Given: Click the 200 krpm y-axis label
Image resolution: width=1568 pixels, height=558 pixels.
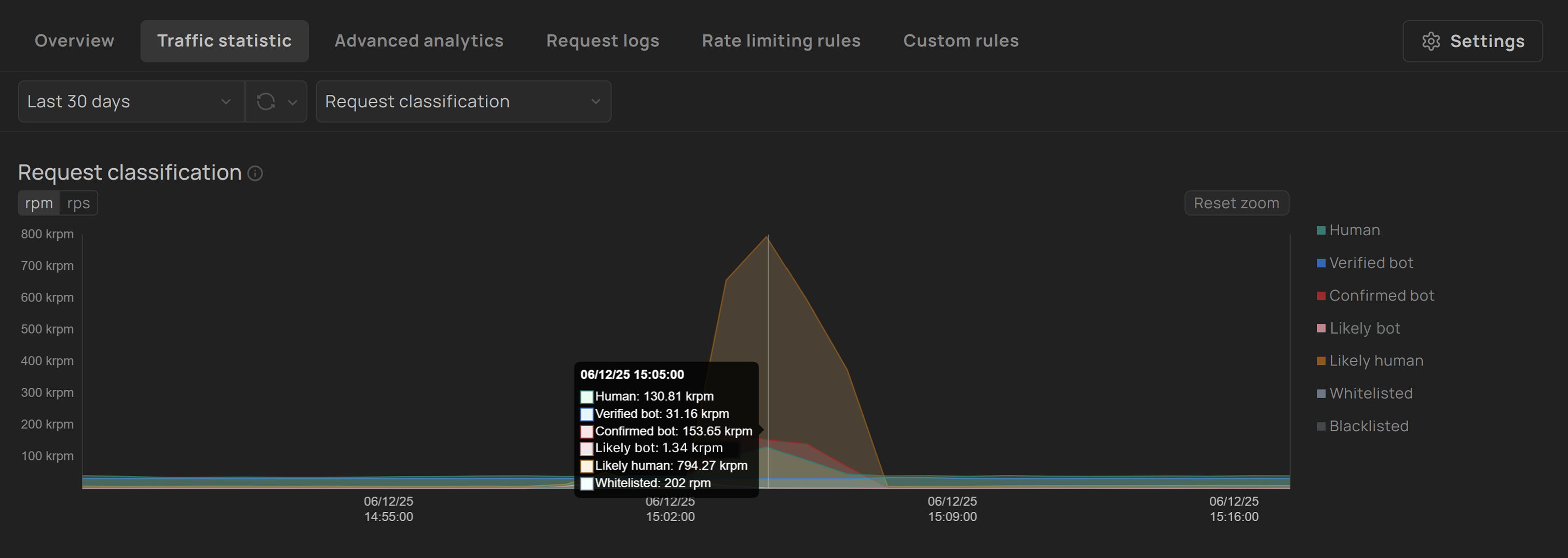Looking at the screenshot, I should tap(47, 424).
